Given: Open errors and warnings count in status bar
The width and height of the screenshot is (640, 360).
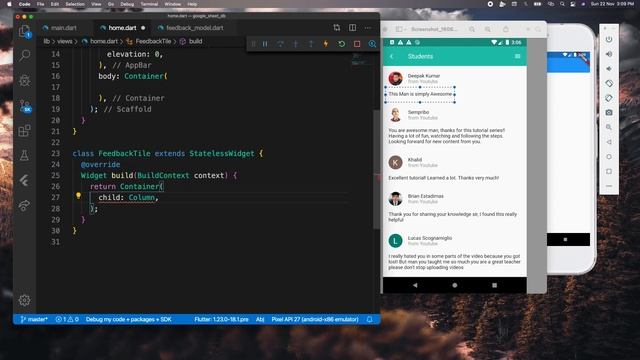Looking at the screenshot, I should pyautogui.click(x=67, y=319).
